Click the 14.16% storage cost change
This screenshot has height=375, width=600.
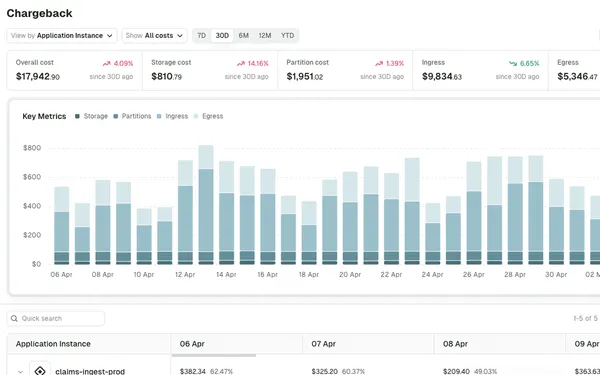pyautogui.click(x=258, y=64)
